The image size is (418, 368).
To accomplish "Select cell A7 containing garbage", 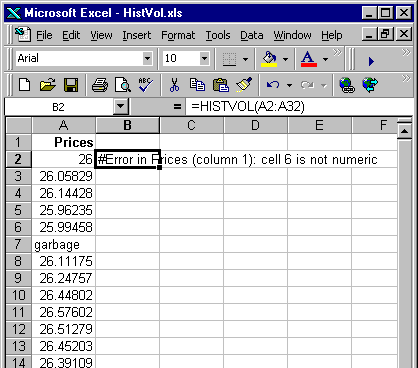I will point(64,245).
